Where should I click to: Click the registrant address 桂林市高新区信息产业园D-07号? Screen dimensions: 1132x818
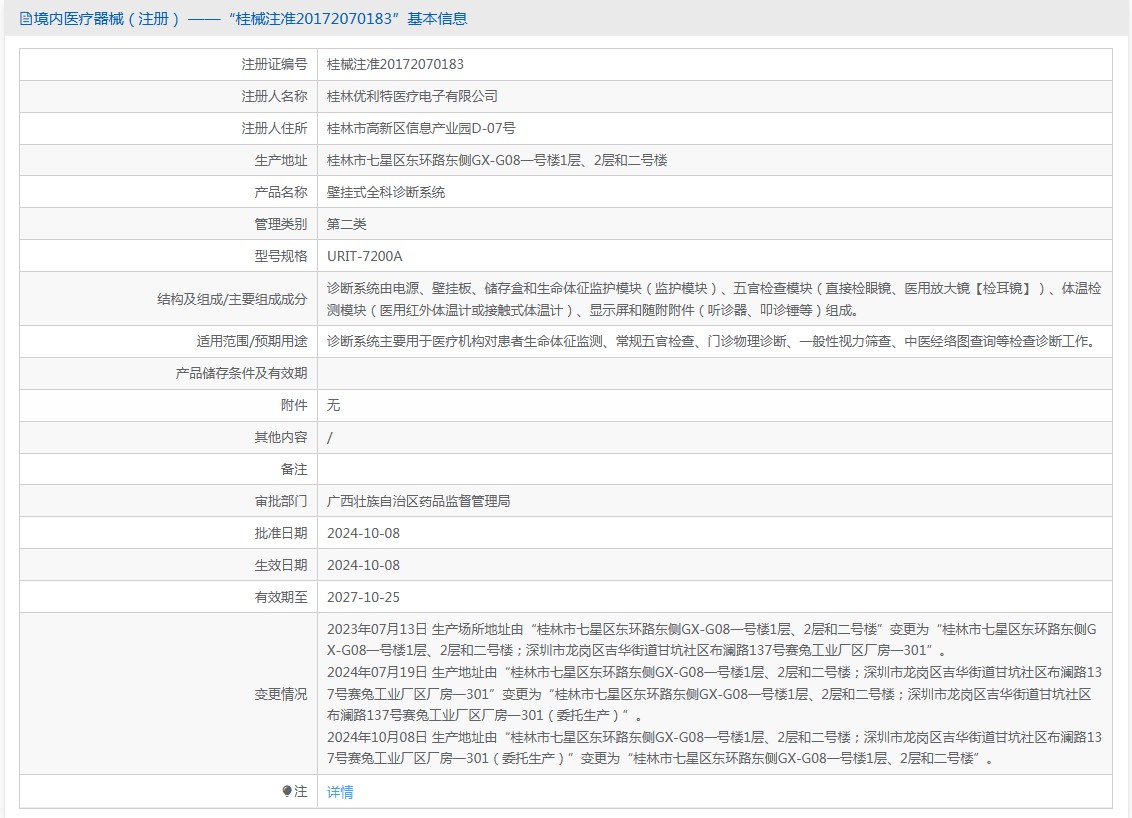(421, 128)
